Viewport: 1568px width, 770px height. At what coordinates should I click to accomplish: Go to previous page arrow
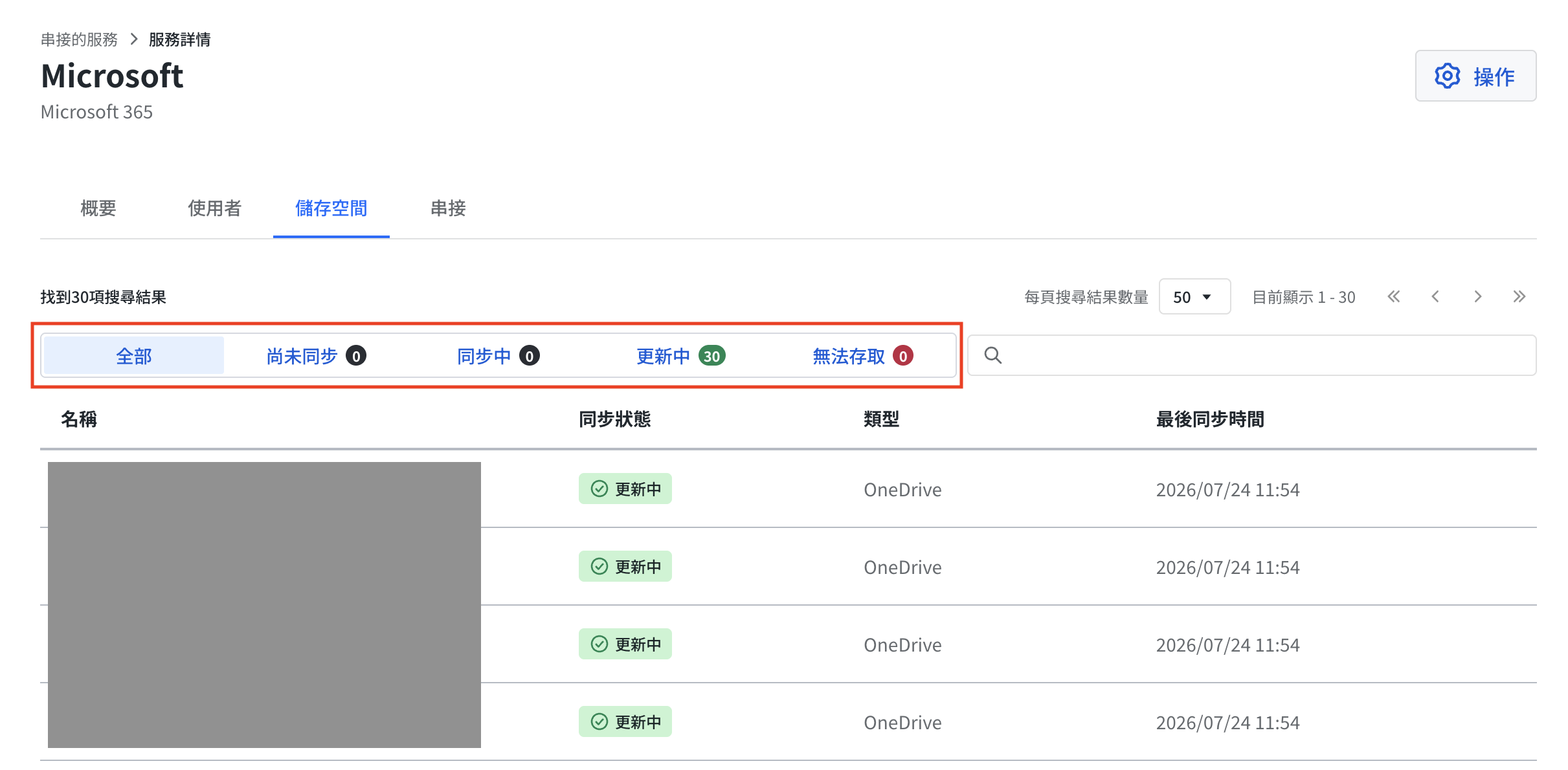1435,297
